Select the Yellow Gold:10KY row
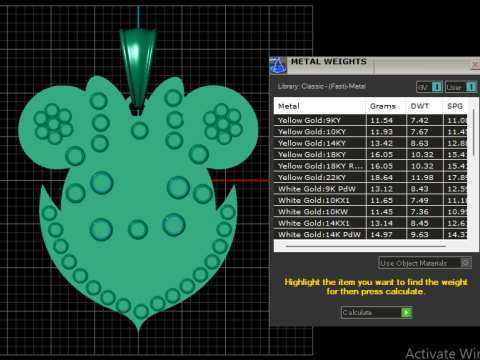The image size is (480, 360). (x=370, y=132)
